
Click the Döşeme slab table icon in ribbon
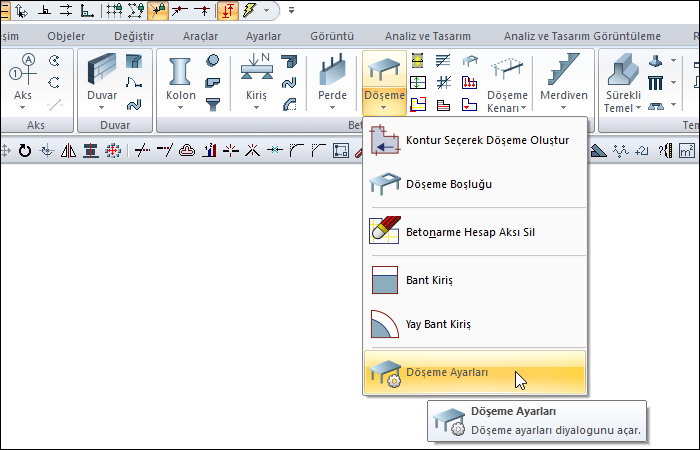pyautogui.click(x=384, y=70)
